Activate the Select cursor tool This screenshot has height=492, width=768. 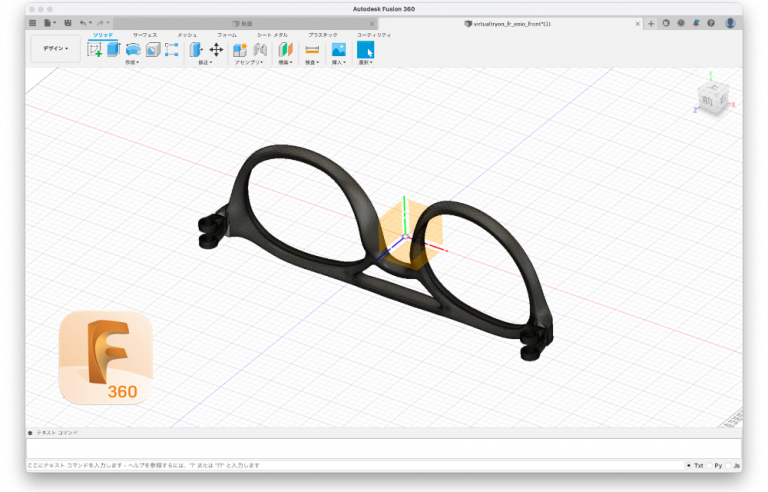click(365, 49)
